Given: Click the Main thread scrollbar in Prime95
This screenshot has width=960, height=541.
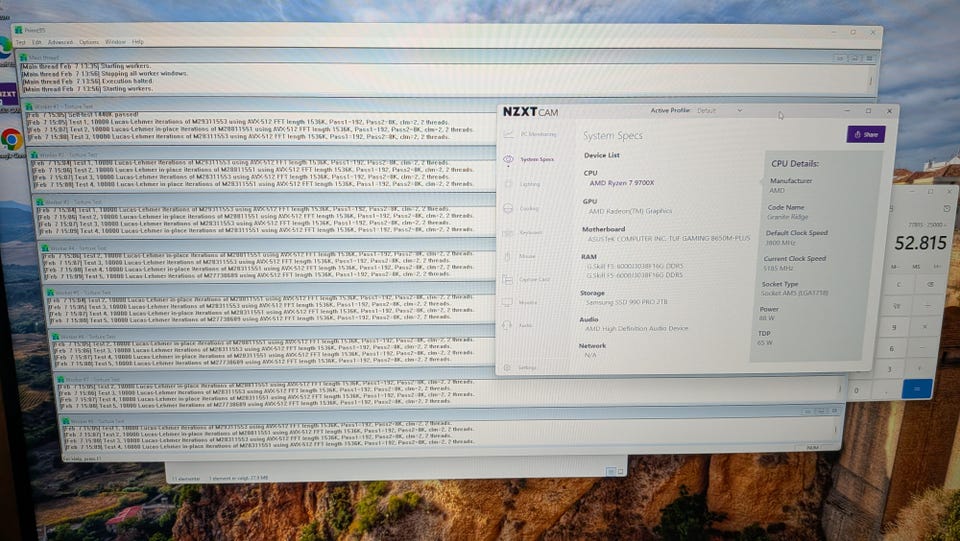Looking at the screenshot, I should (x=871, y=80).
